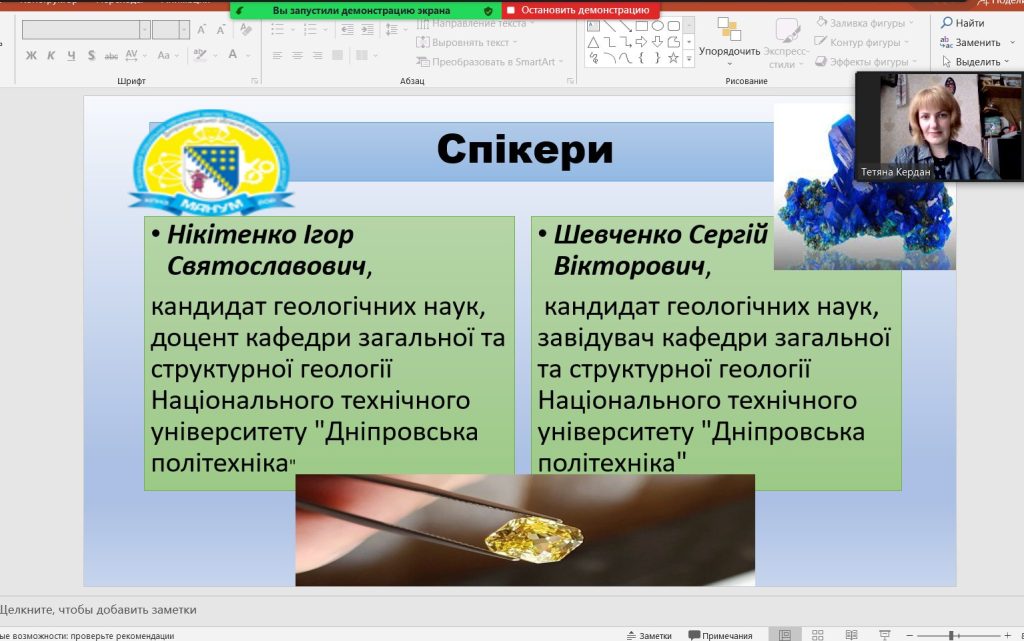Select the oval shape
Screen dimensions: 1024x641
pyautogui.click(x=658, y=26)
